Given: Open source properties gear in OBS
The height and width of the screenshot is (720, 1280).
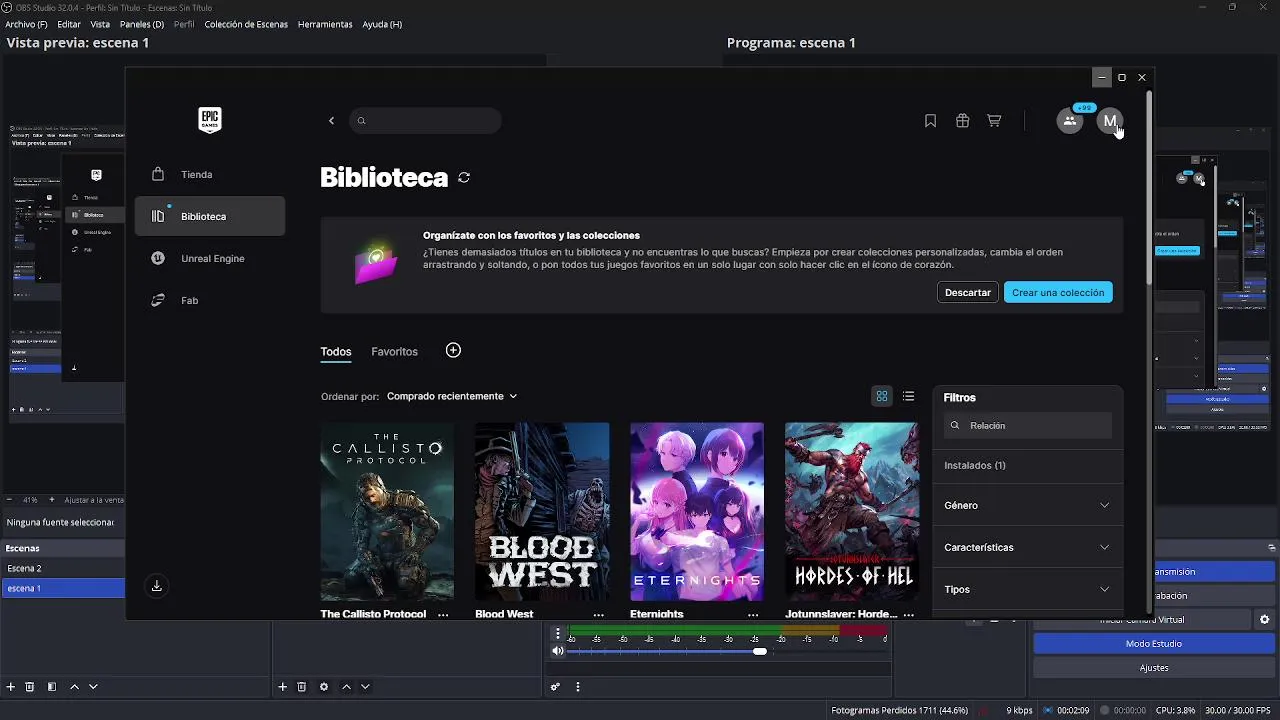Looking at the screenshot, I should coord(324,687).
